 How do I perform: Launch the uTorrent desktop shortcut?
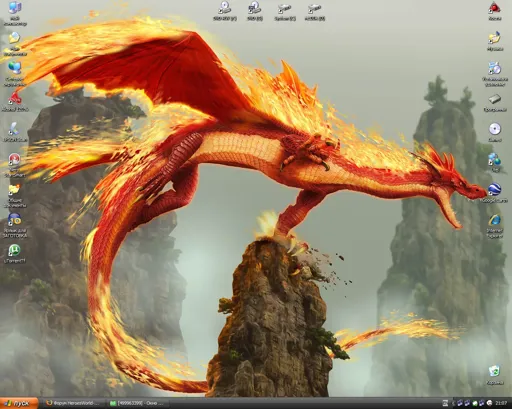point(14,253)
